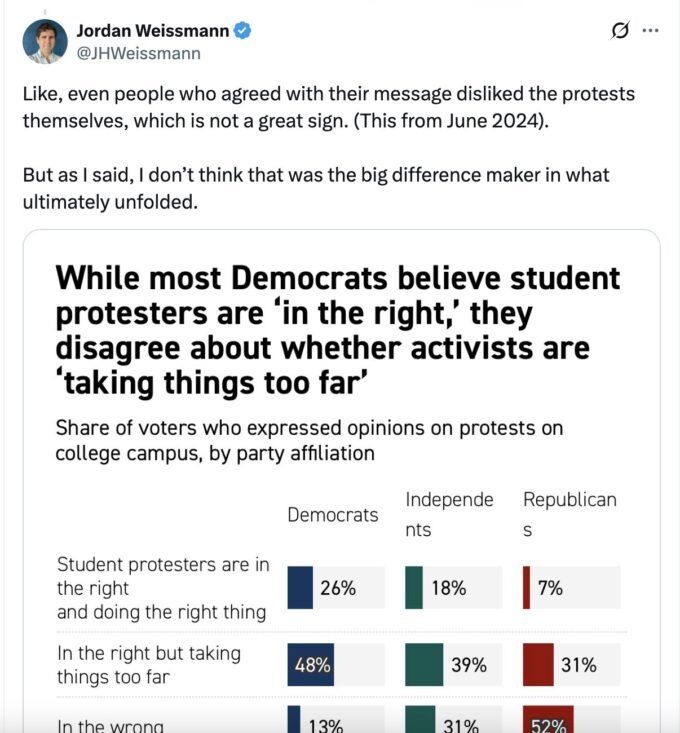
Task: Select the Independents column header
Action: pyautogui.click(x=449, y=514)
